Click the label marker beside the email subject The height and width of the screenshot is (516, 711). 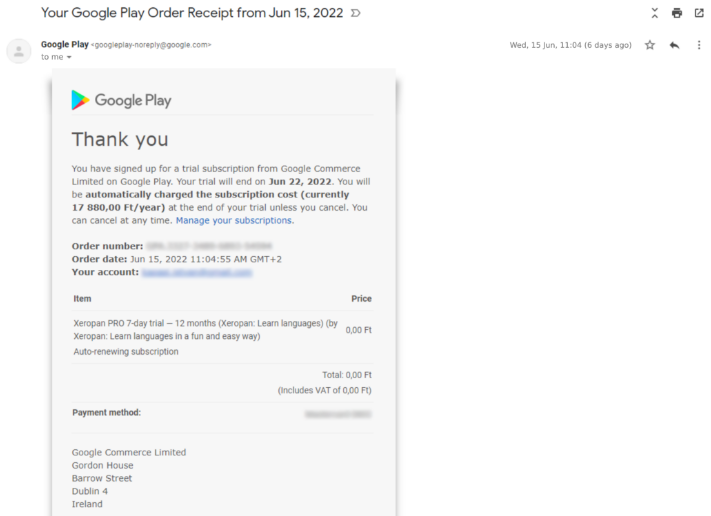point(357,13)
